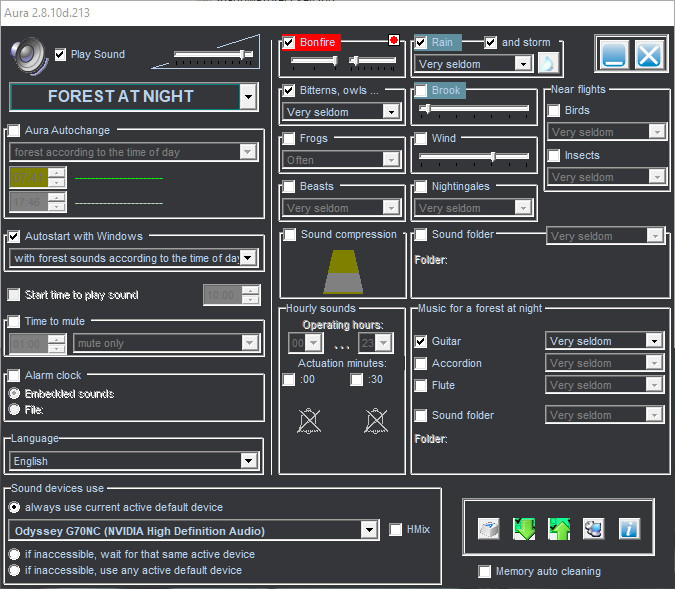Screen dimensions: 675x589
Task: Select 'if inaccessible, use any active default device'
Action: [15, 570]
